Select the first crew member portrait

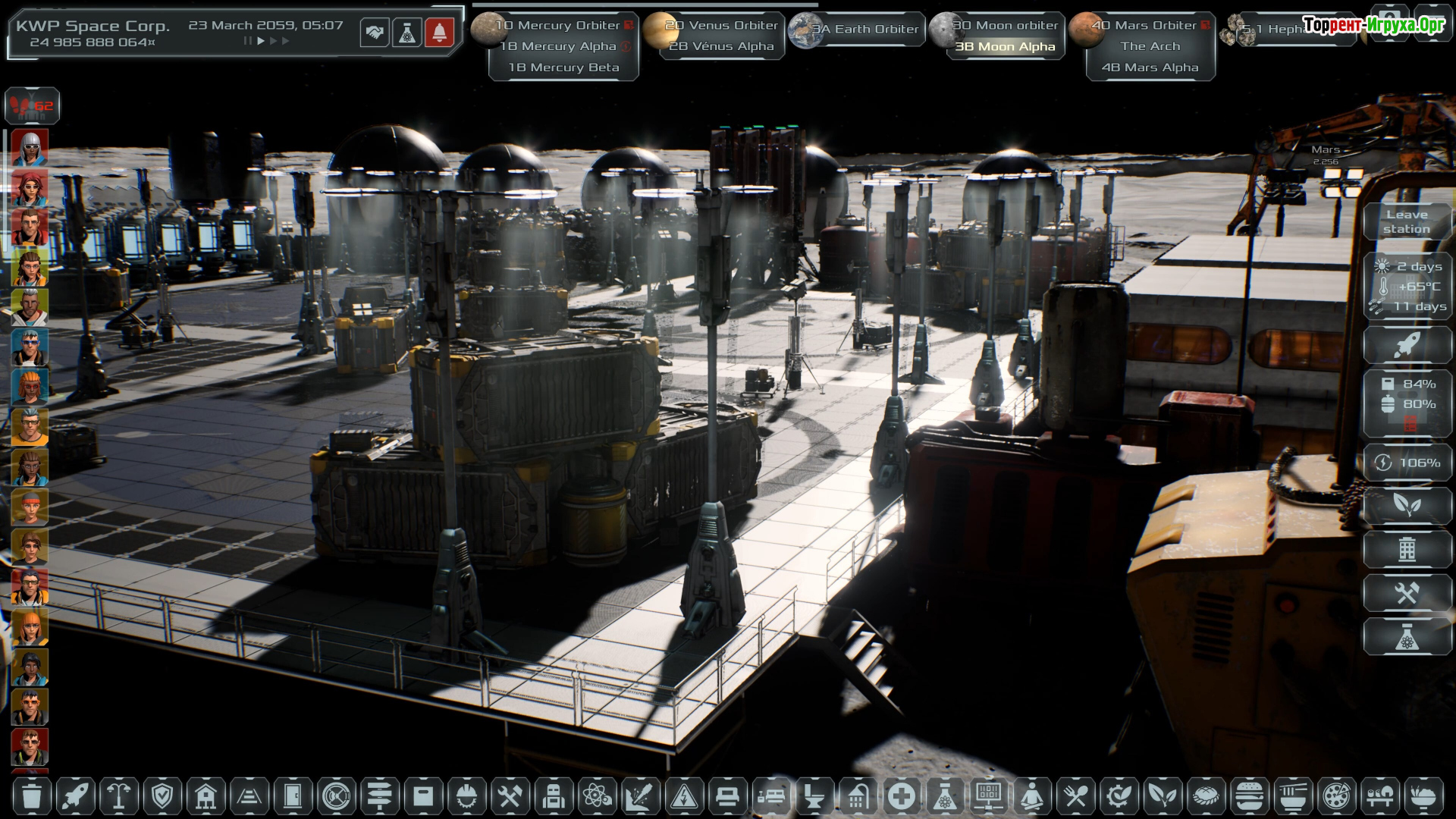point(30,148)
